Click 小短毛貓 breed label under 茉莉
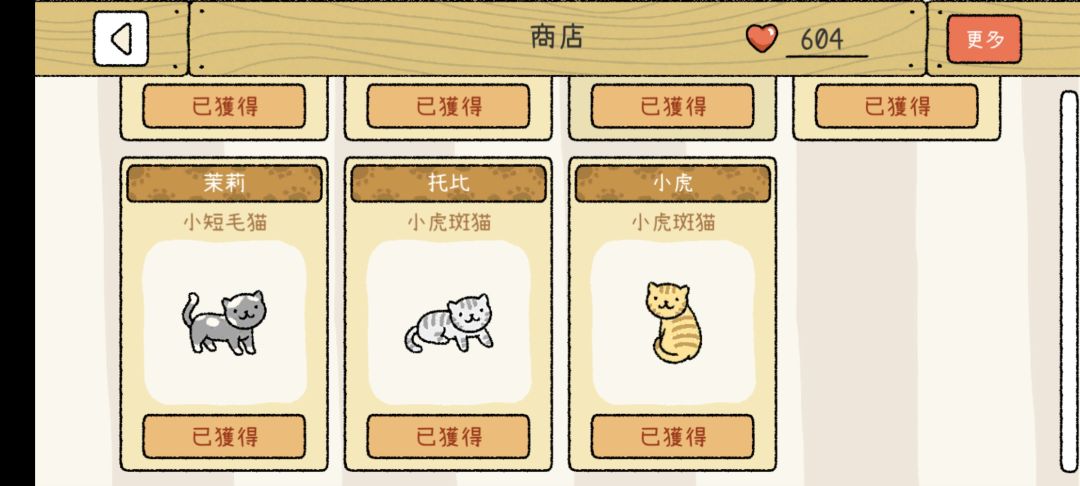1080x486 pixels. pyautogui.click(x=225, y=222)
